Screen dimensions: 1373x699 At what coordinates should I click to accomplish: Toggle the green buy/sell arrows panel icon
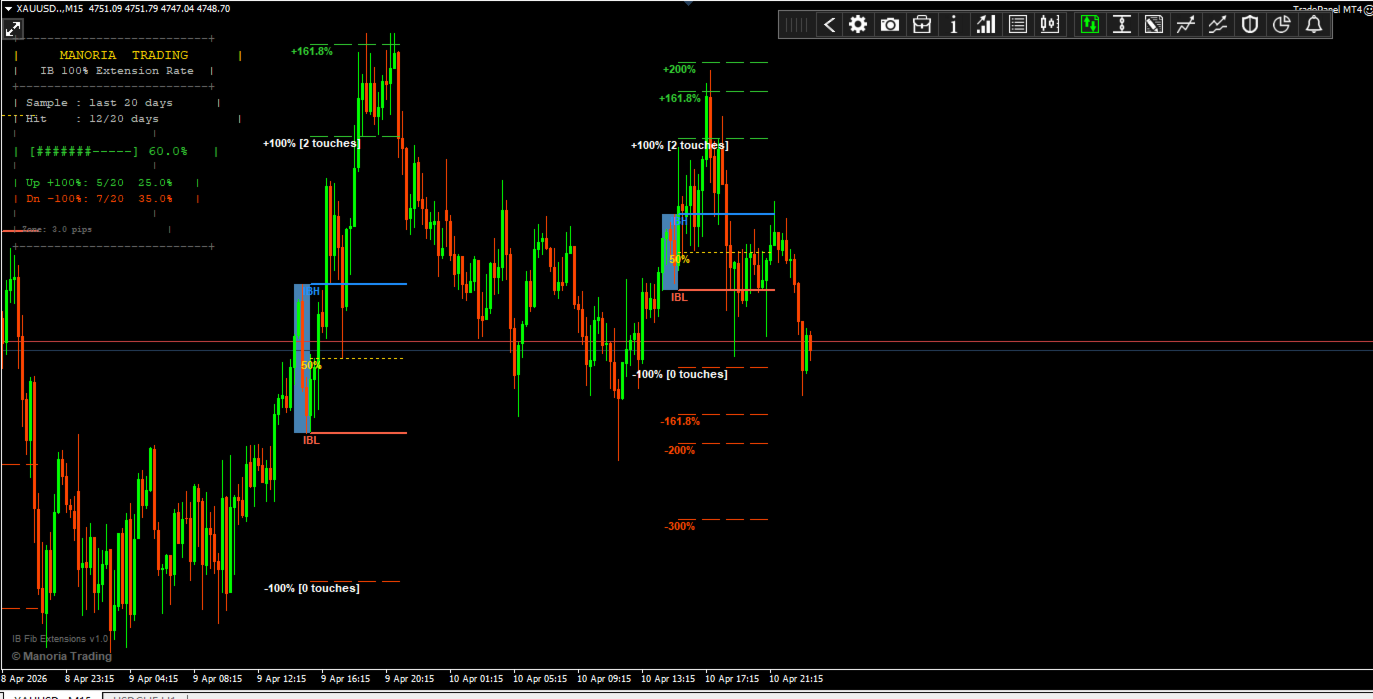point(1090,25)
